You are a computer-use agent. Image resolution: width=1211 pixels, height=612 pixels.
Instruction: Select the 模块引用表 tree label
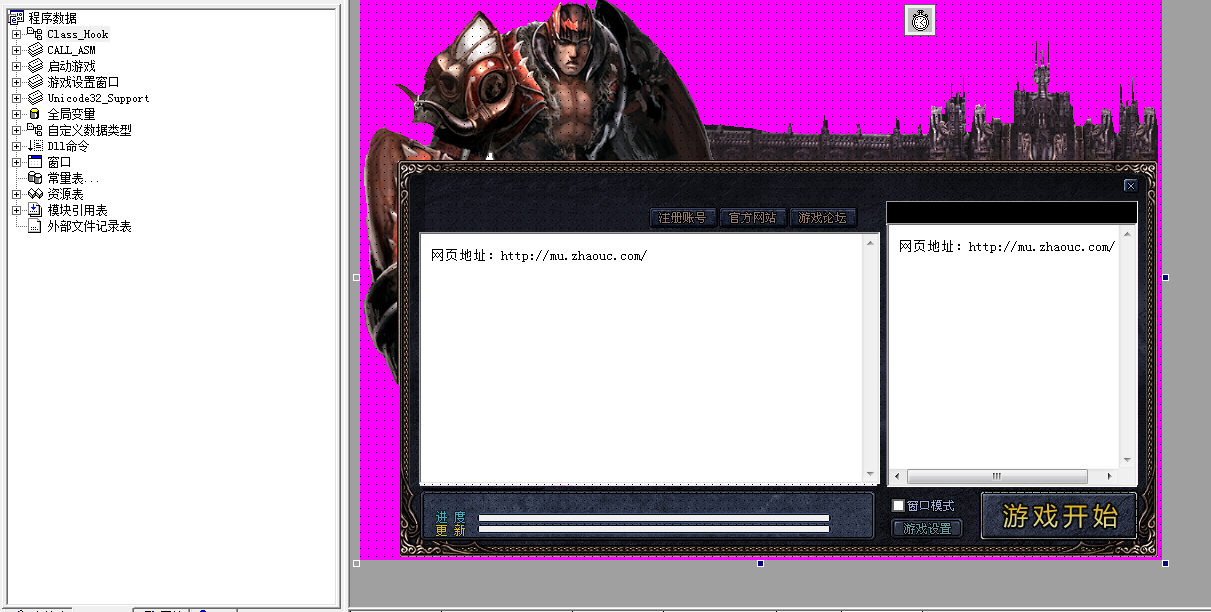coord(78,210)
